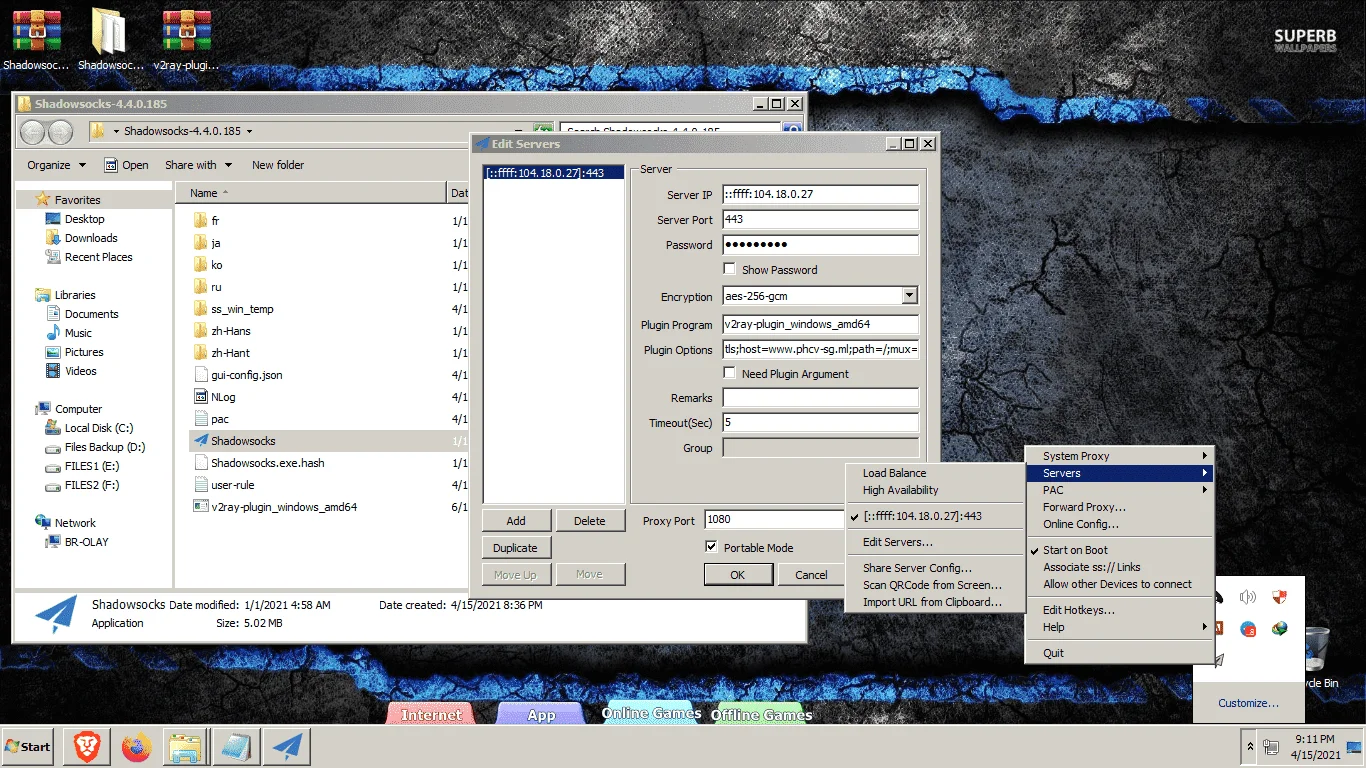The image size is (1366, 768).
Task: Toggle Need Plugin Argument checkbox
Action: [730, 373]
